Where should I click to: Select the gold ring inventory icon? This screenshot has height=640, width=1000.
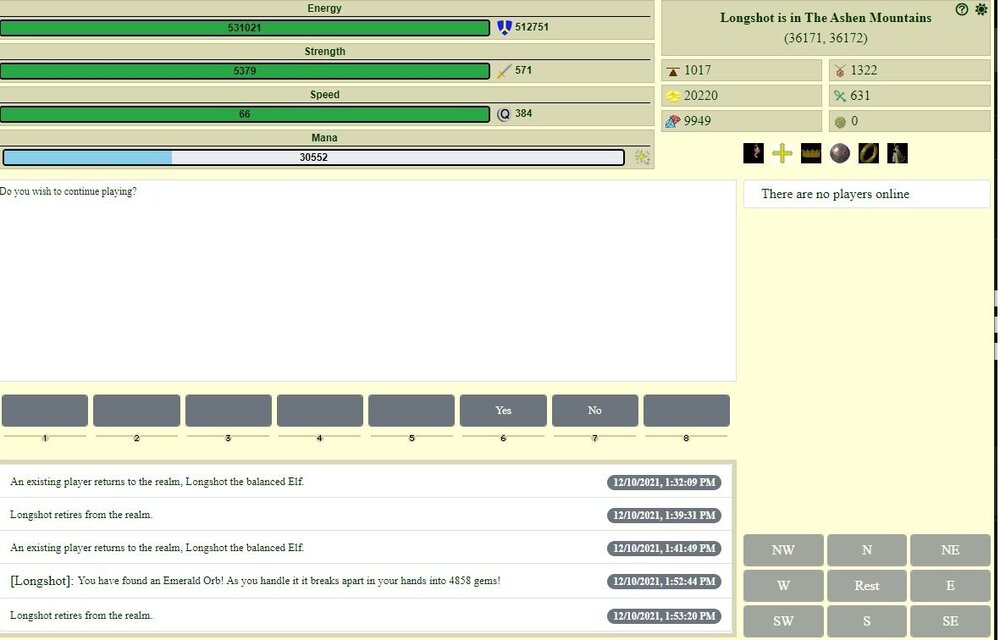pyautogui.click(x=869, y=153)
